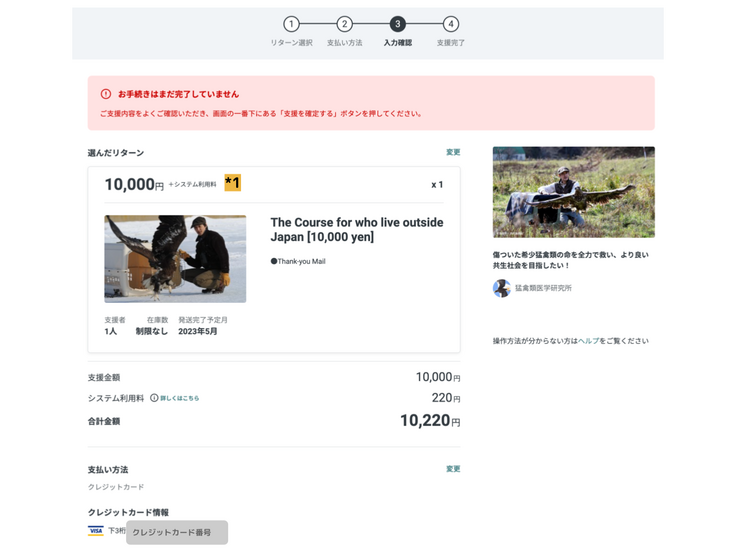Click the info icon beside システム利用料
This screenshot has width=736, height=552.
154,398
